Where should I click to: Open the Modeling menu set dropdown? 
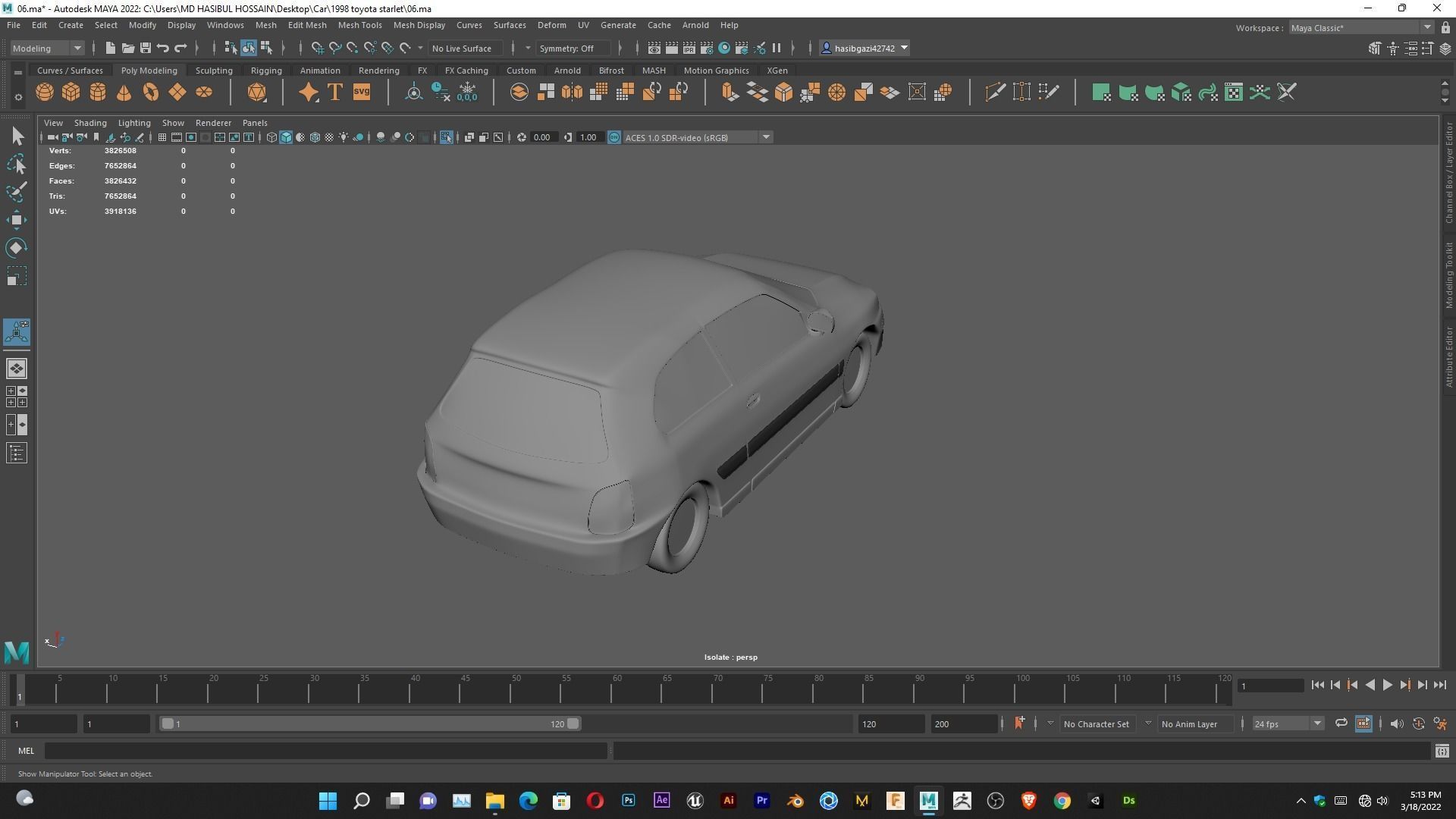point(47,48)
